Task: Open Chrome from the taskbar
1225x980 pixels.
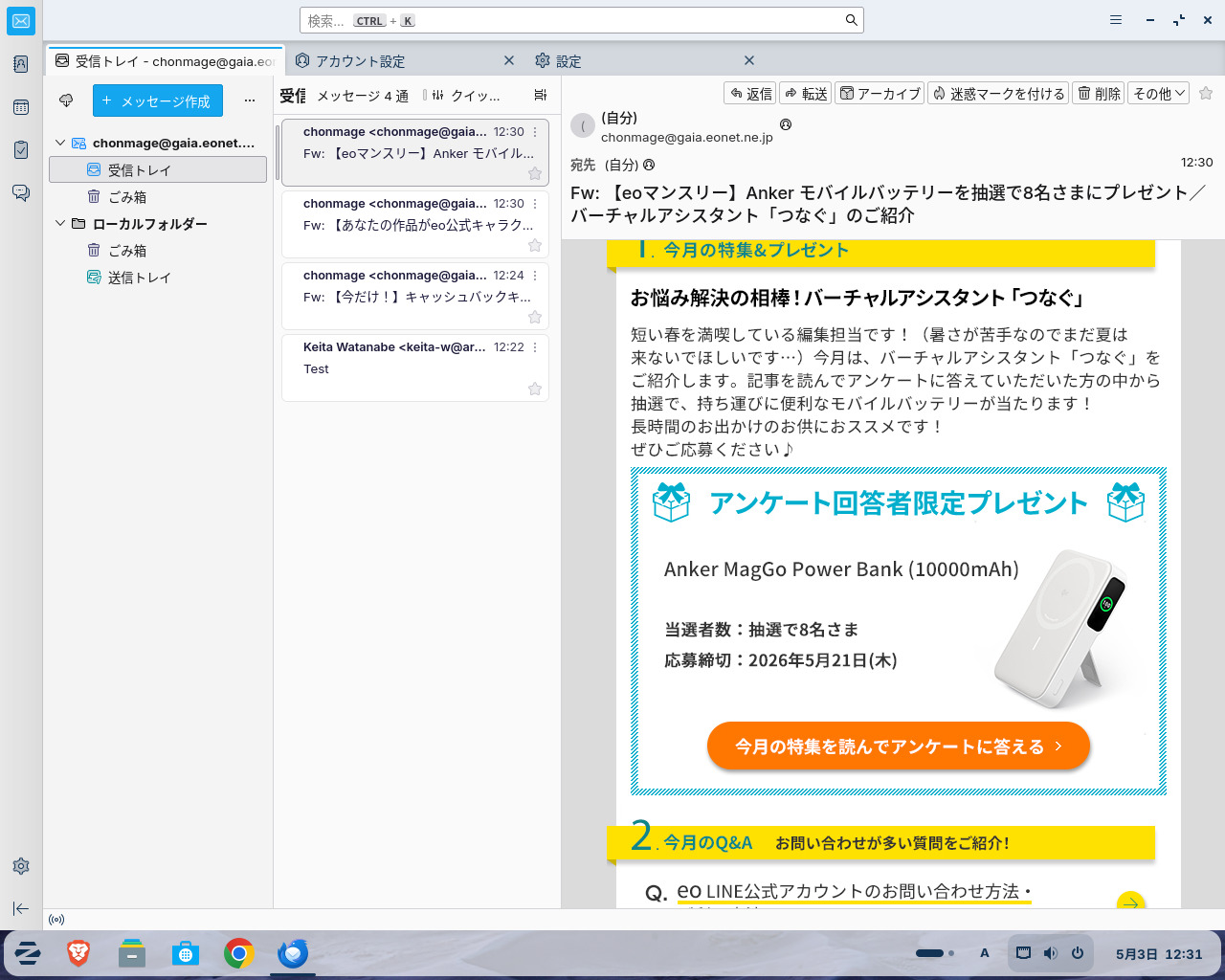Action: coord(239,953)
